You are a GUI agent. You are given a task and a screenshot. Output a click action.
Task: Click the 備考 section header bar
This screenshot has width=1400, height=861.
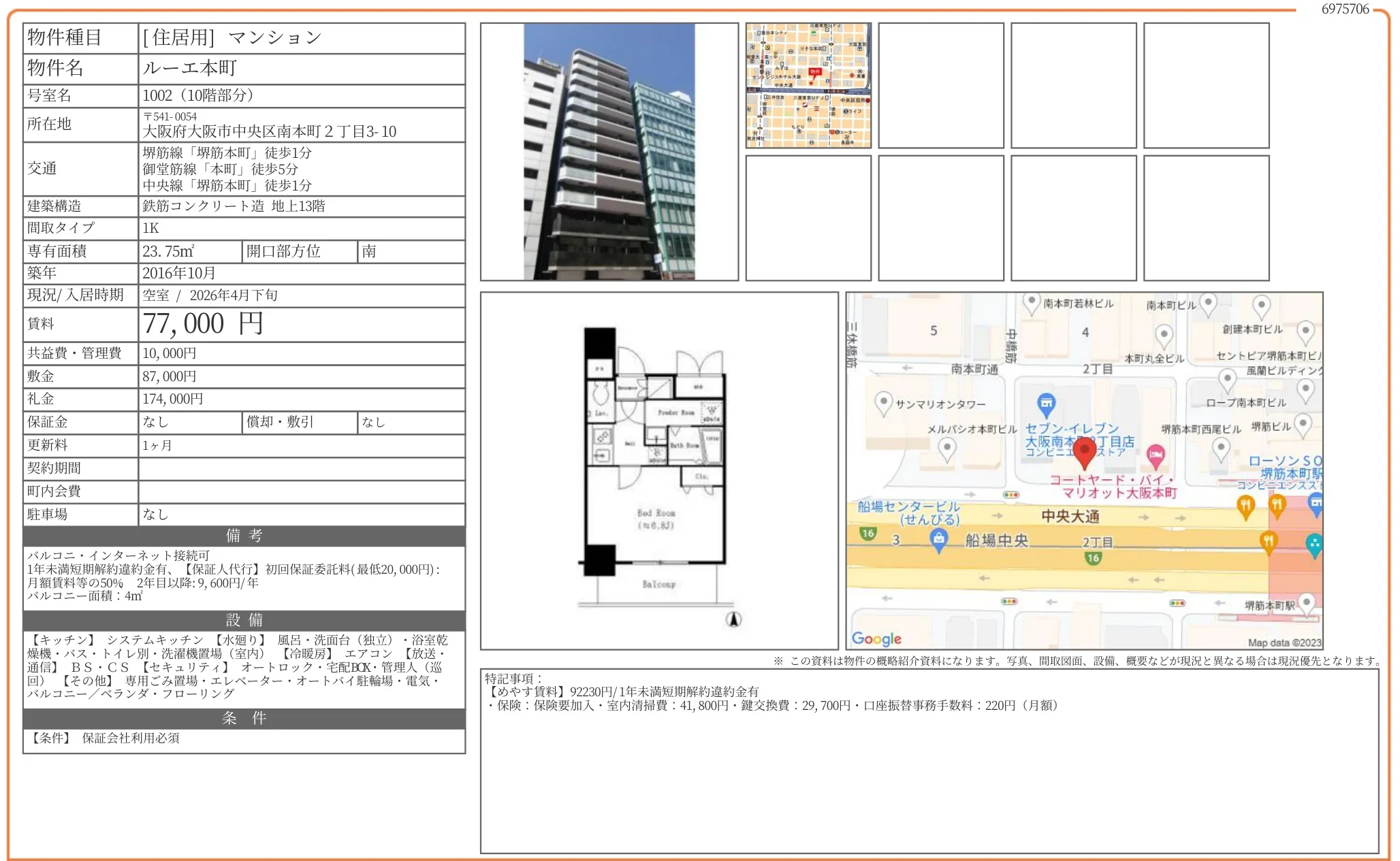(244, 536)
